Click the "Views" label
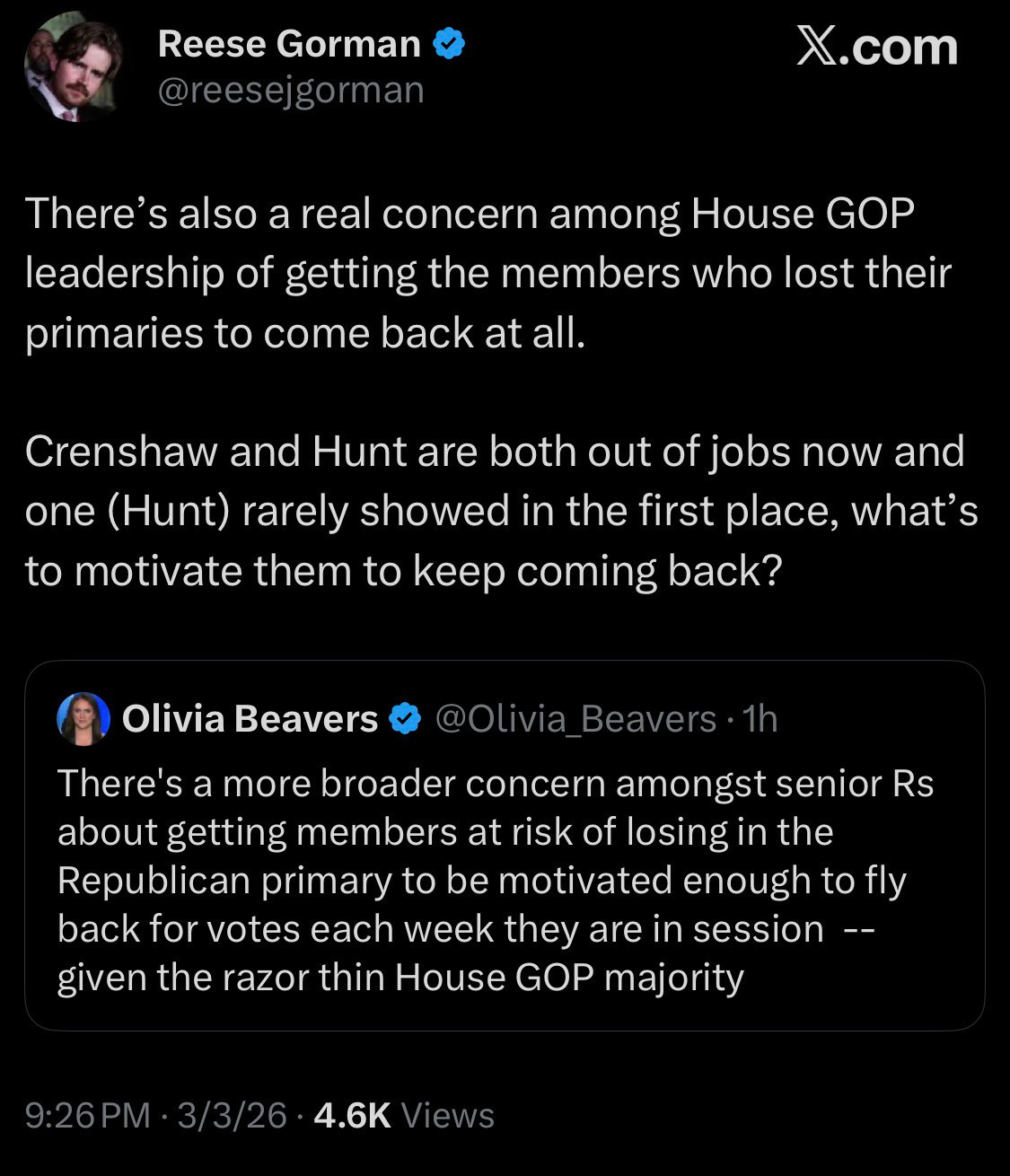1010x1176 pixels. tap(447, 1115)
